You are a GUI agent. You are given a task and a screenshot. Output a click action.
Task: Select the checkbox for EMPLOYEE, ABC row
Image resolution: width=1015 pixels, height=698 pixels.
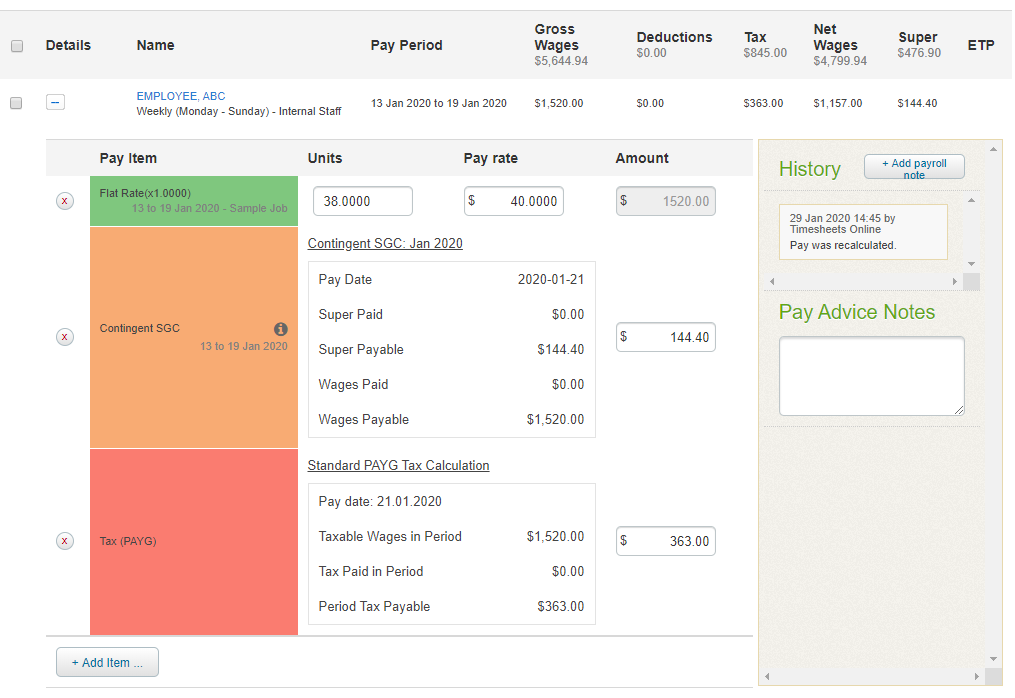coord(16,103)
